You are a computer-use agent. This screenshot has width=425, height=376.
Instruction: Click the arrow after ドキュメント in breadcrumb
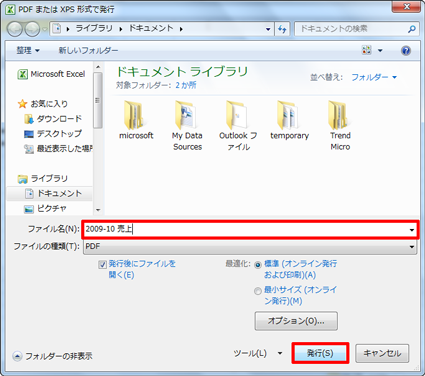pos(181,29)
